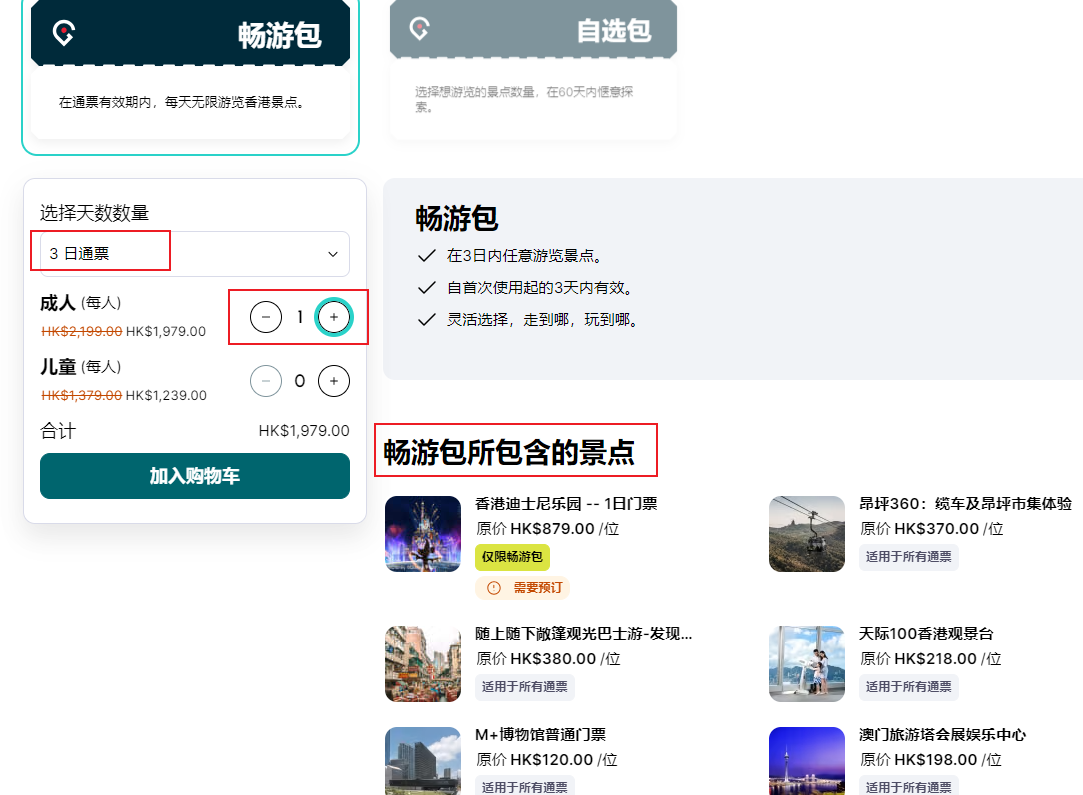The height and width of the screenshot is (795, 1083).
Task: Click the 加入购物车 button
Action: [195, 476]
